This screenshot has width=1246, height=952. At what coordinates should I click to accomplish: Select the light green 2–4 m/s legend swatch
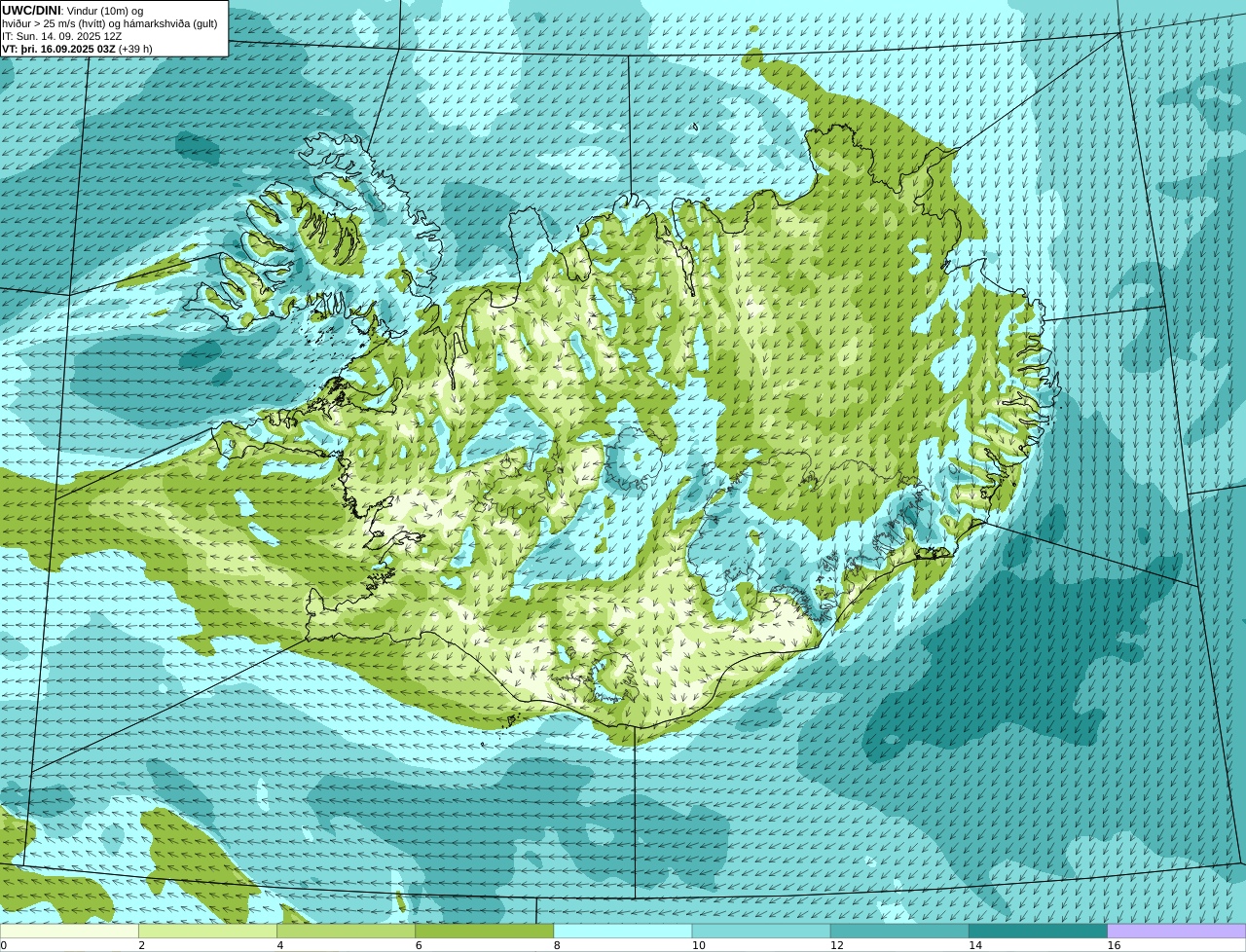coord(207,932)
